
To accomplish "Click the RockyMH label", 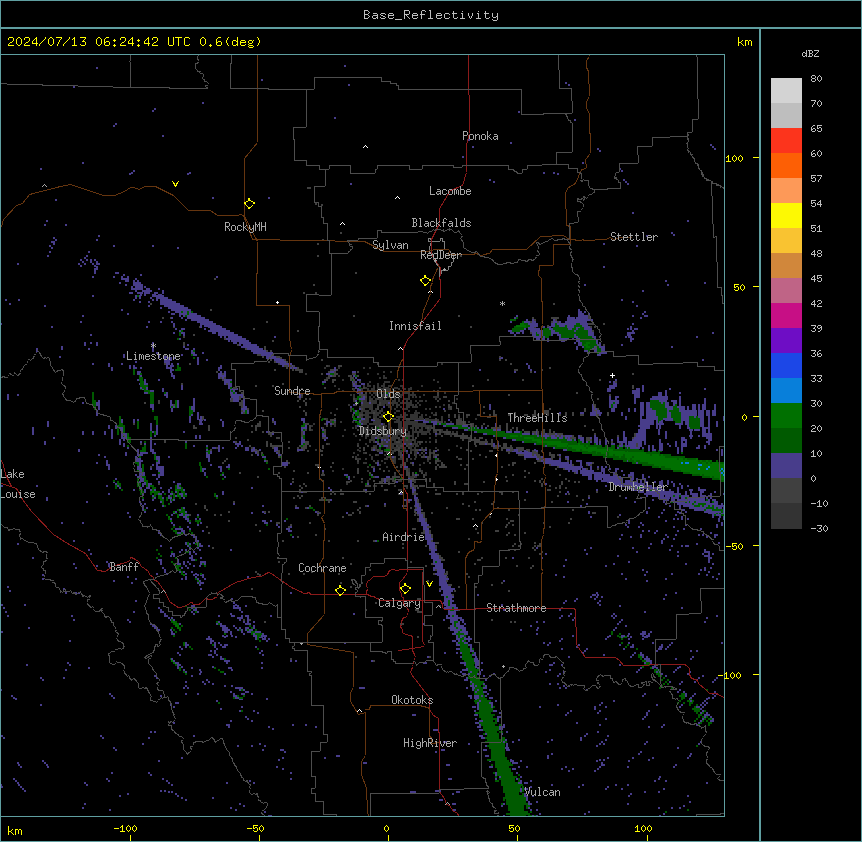I will (x=245, y=227).
